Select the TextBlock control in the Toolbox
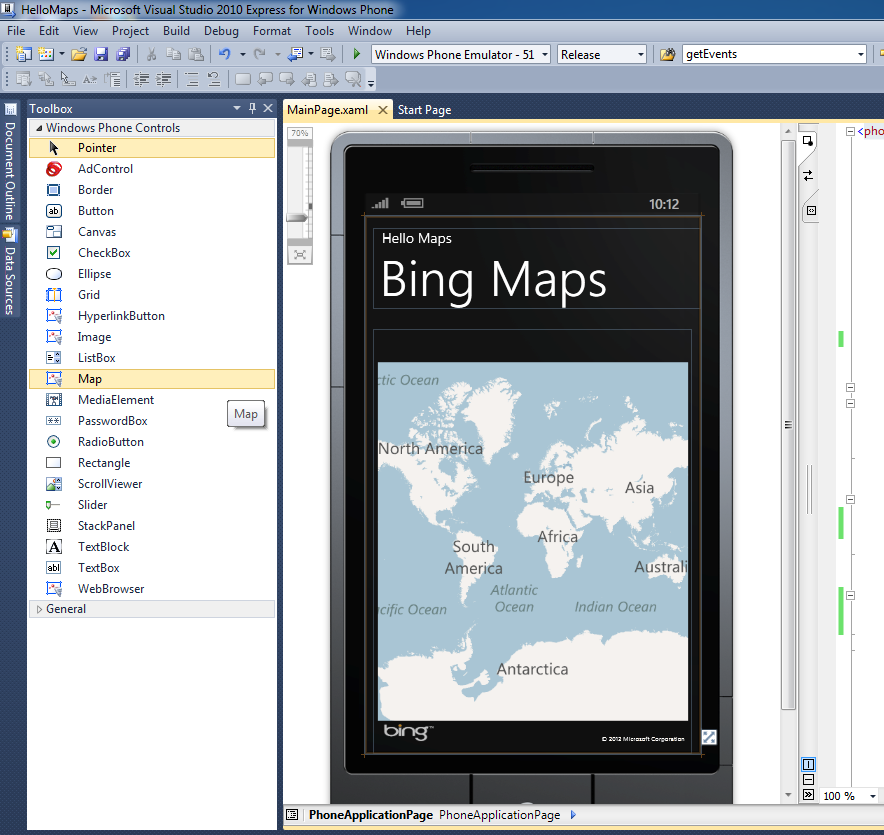The image size is (884, 835). [x=152, y=547]
